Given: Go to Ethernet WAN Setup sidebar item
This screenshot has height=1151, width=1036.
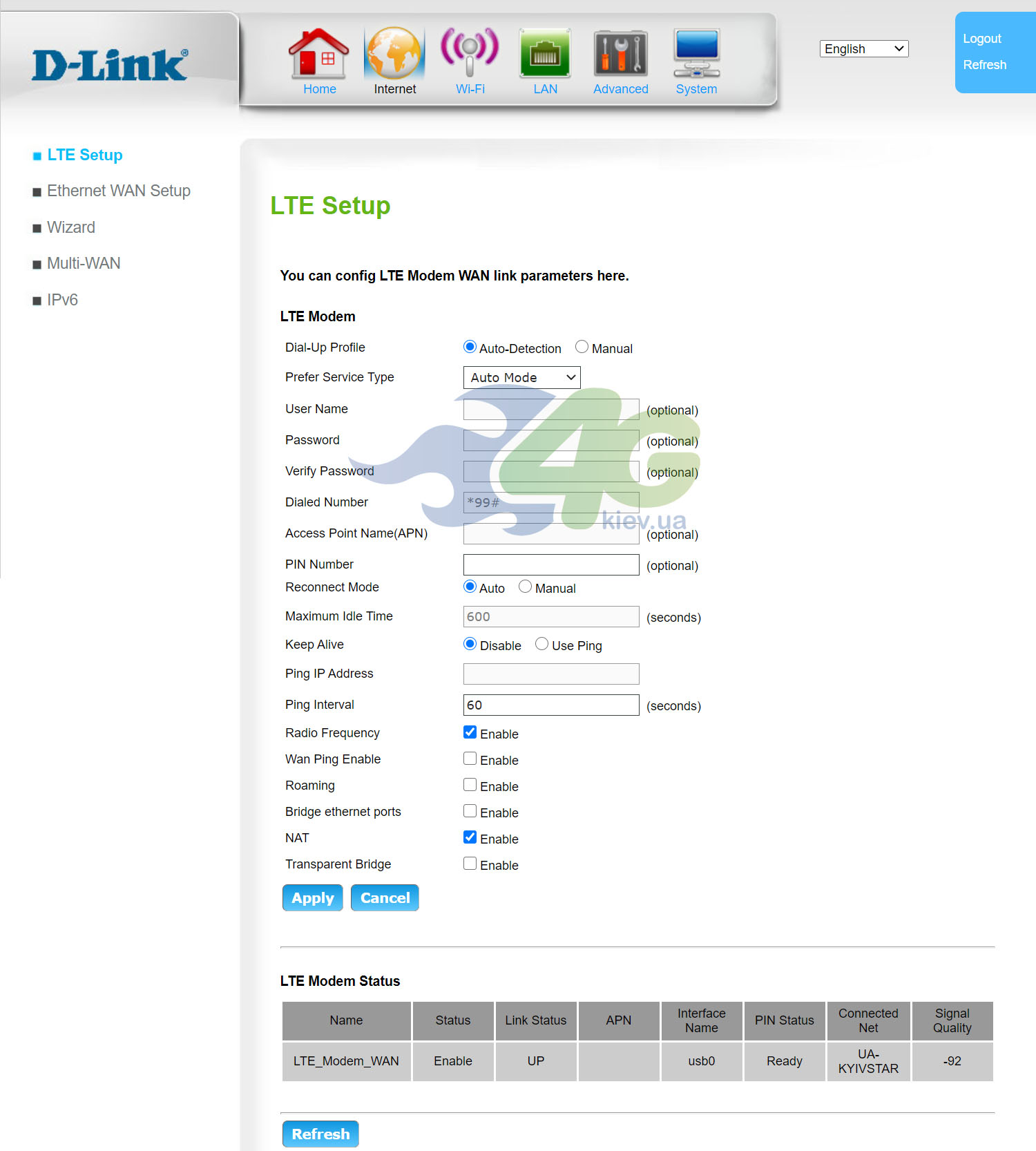Looking at the screenshot, I should pos(119,191).
